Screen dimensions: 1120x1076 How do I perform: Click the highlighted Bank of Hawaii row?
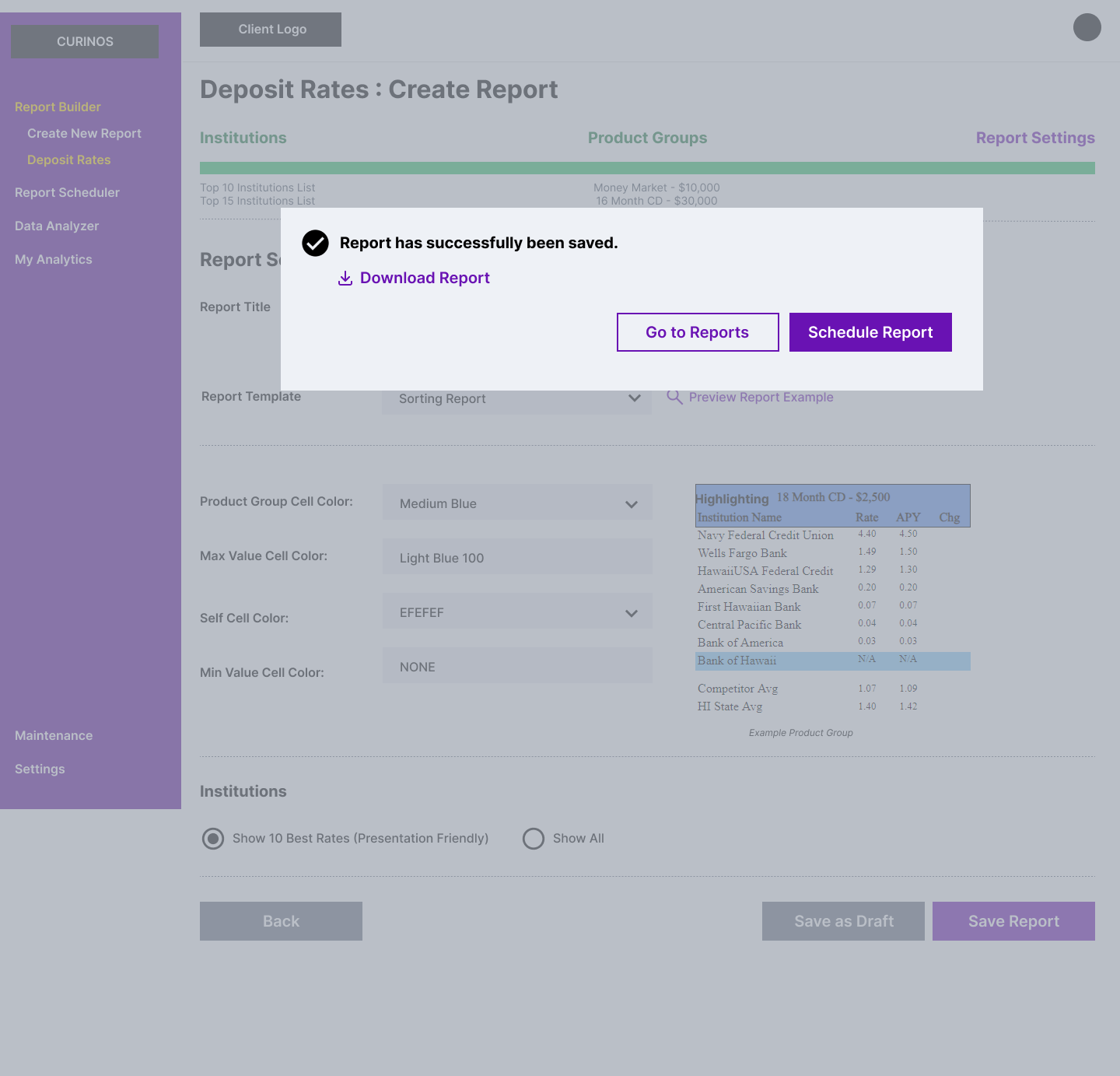[x=833, y=661]
